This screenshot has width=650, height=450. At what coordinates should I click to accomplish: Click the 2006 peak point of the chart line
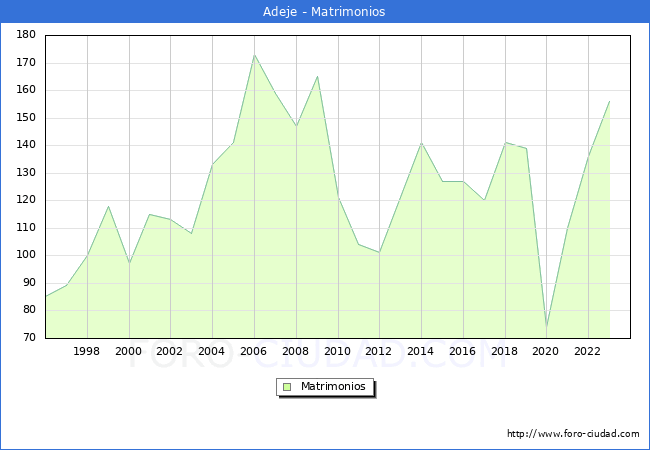pyautogui.click(x=254, y=55)
